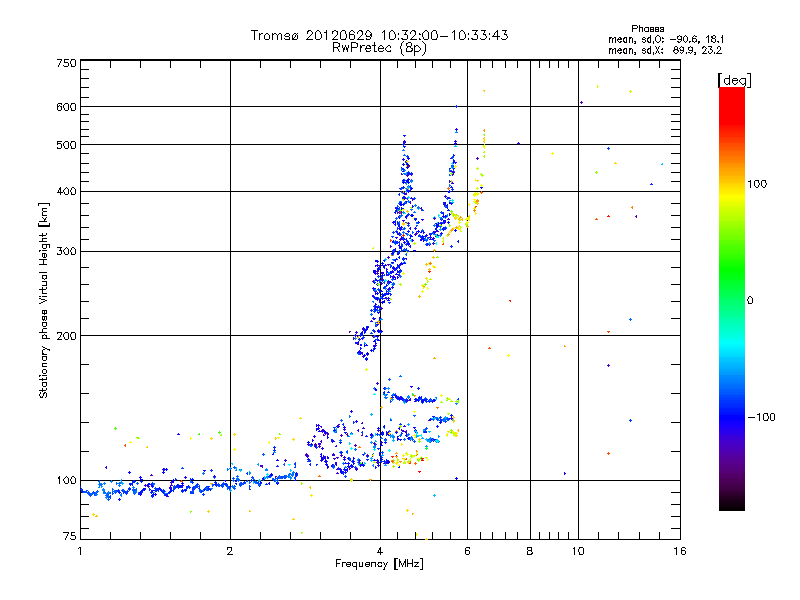Click the x-axis tick label '10'

pyautogui.click(x=578, y=551)
